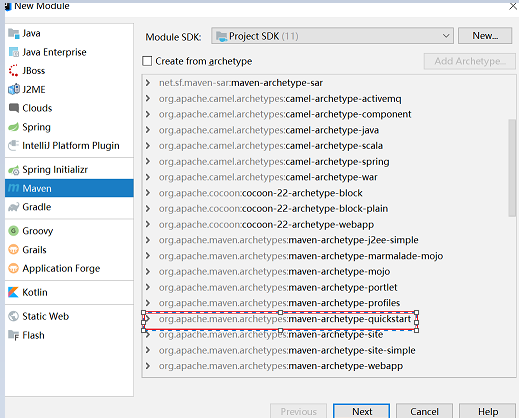Choose the Static Web label
Screen dimensions: 519x418
(x=46, y=316)
